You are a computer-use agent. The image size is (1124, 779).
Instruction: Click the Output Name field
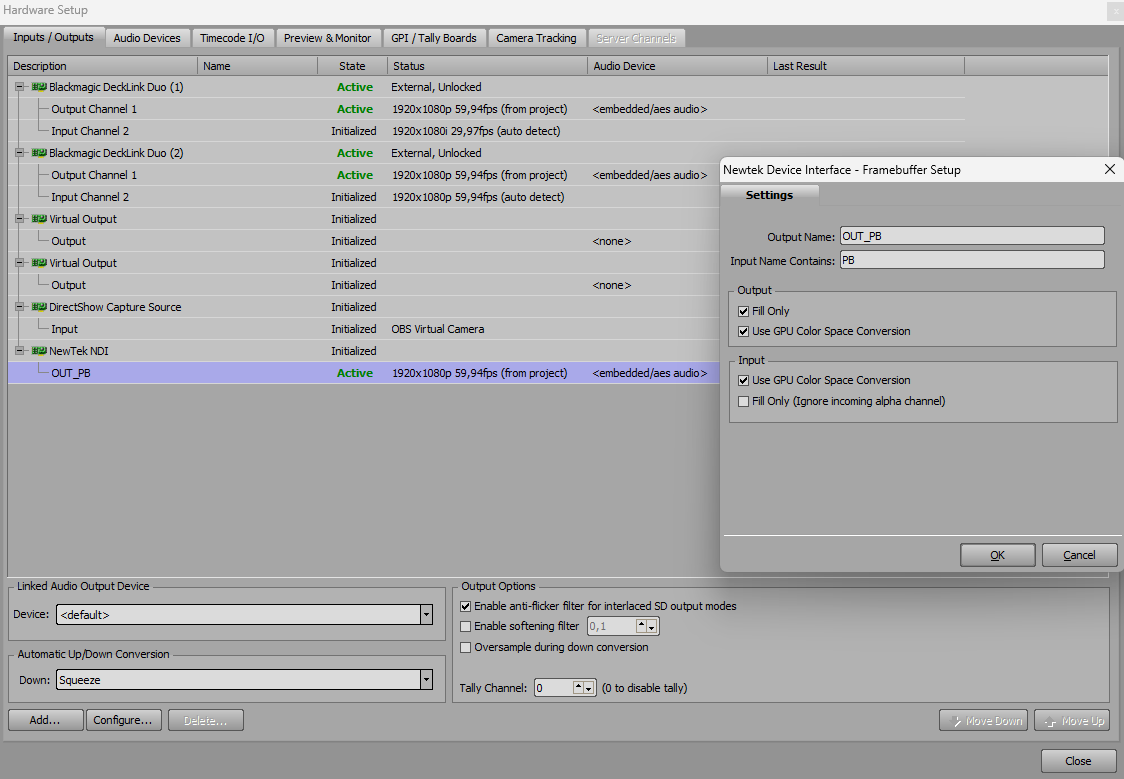tap(972, 236)
